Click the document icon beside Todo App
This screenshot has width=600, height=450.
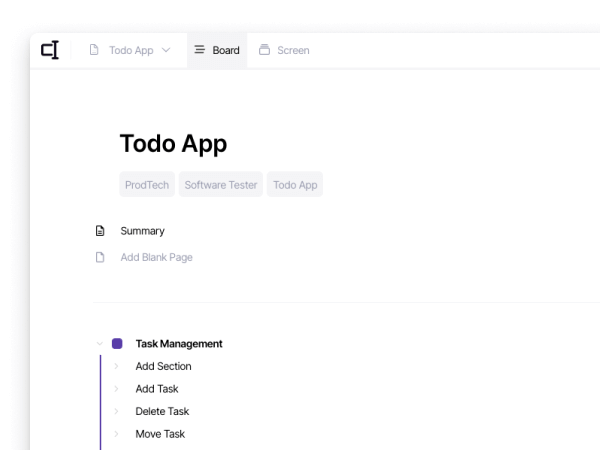click(94, 50)
